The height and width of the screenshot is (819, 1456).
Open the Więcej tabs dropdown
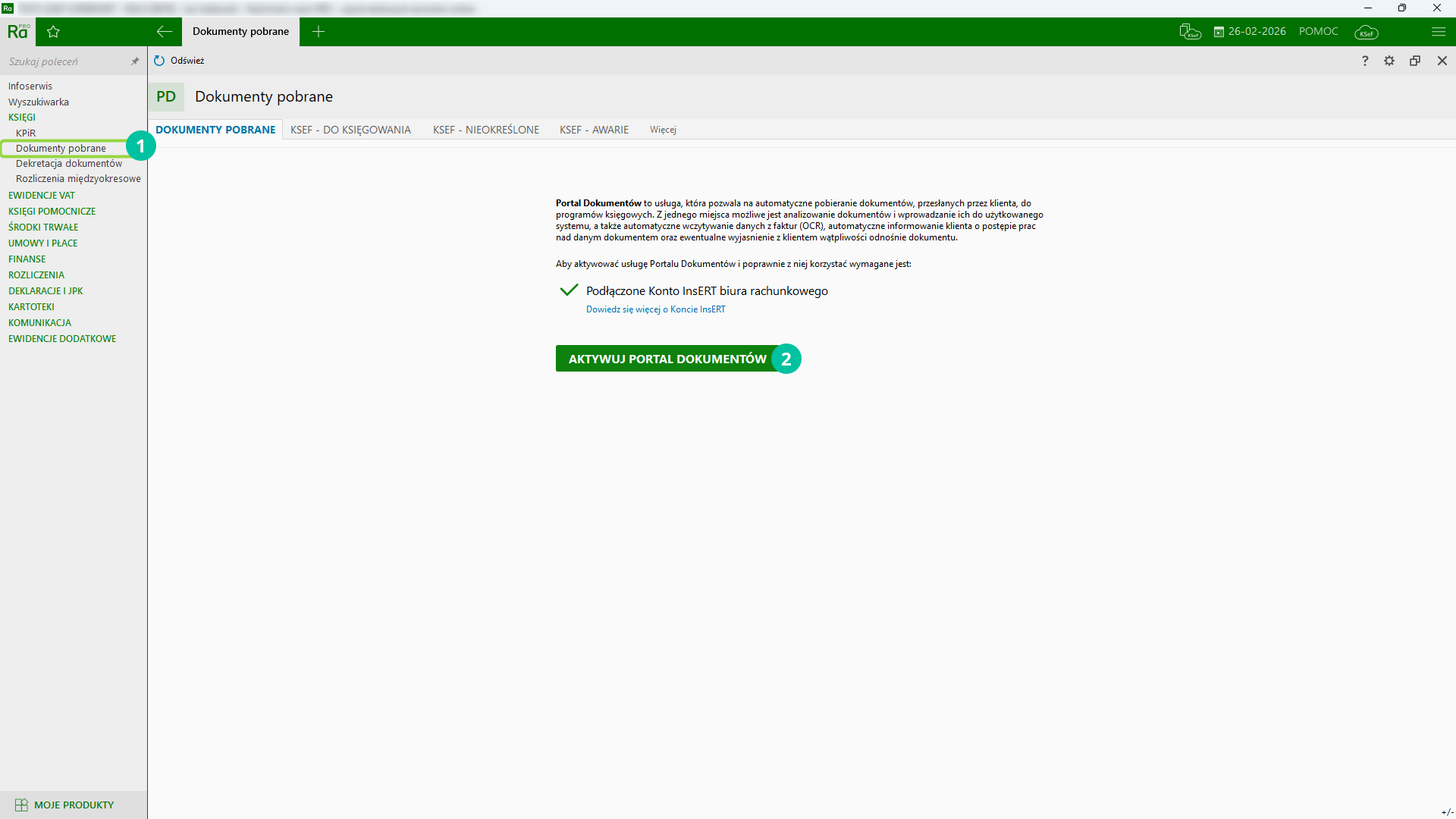pos(663,130)
